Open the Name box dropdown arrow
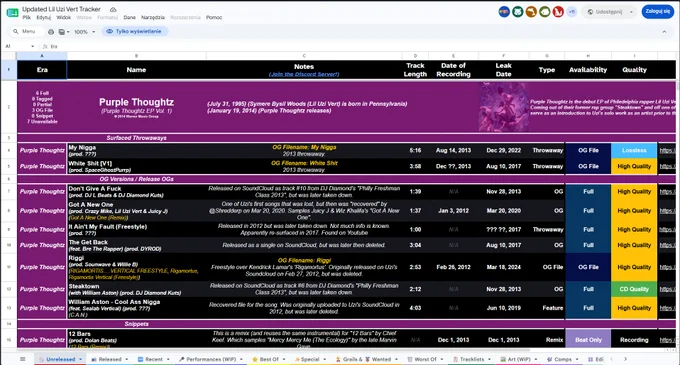 click(x=33, y=46)
